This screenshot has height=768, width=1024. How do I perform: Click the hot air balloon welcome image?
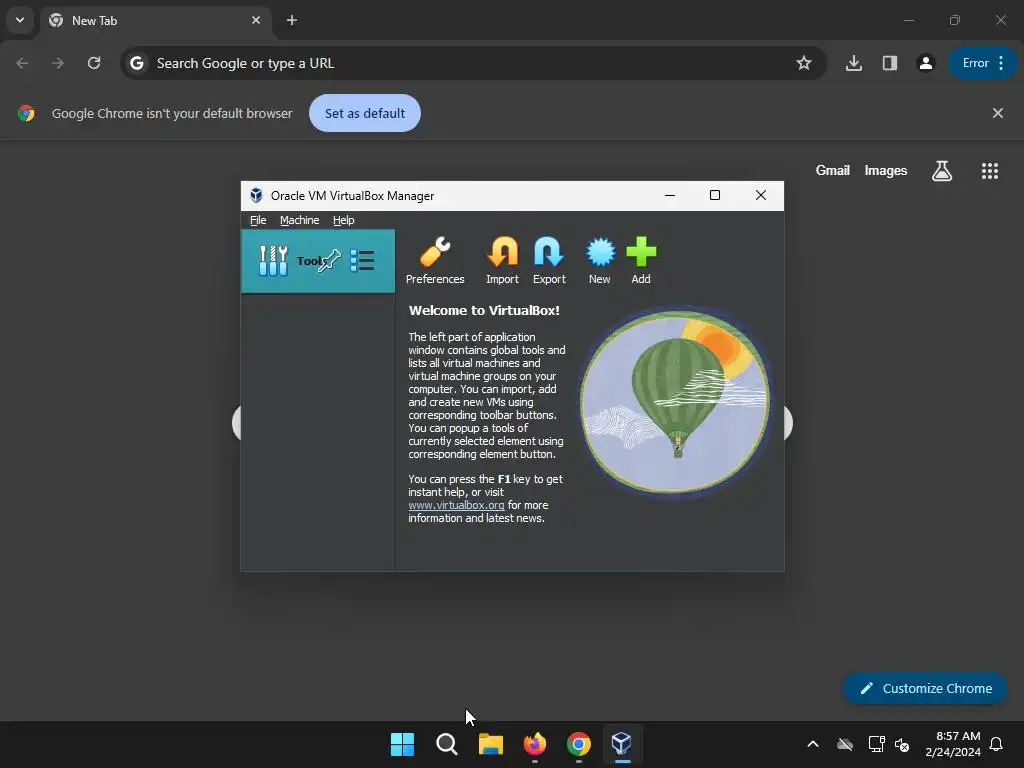[x=675, y=401]
